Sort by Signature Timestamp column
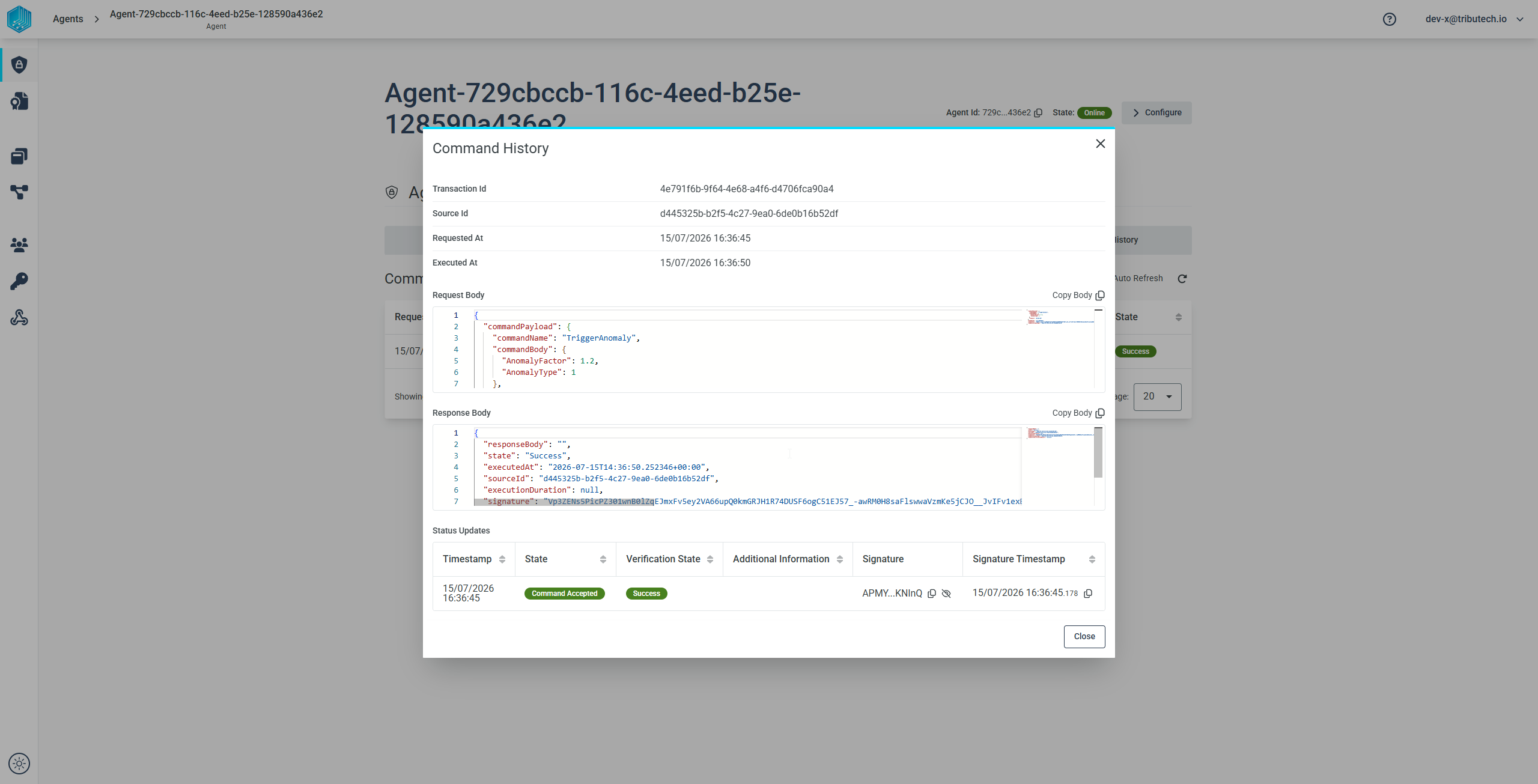The height and width of the screenshot is (784, 1538). point(1092,559)
